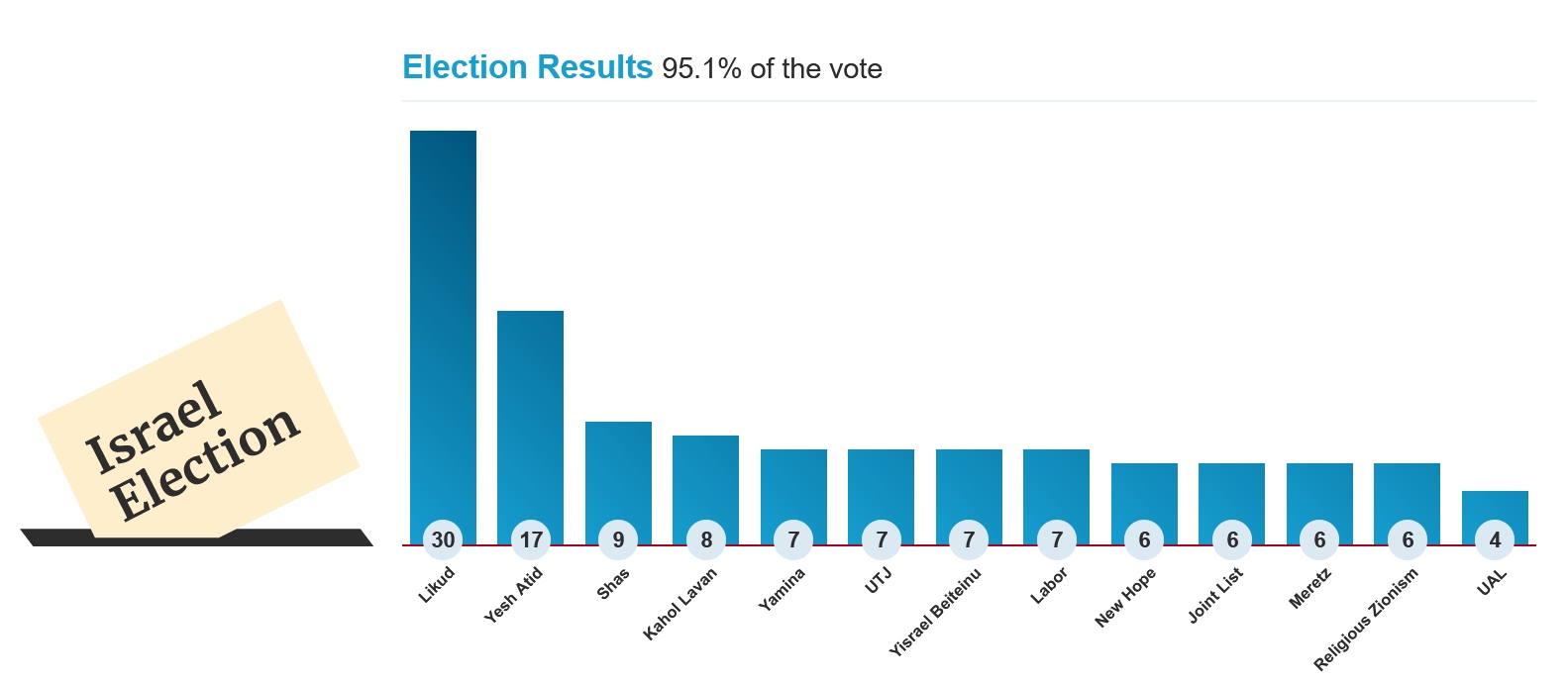The width and height of the screenshot is (1568, 683).
Task: Click Yesh Atid's 17 seat badge
Action: pos(531,539)
